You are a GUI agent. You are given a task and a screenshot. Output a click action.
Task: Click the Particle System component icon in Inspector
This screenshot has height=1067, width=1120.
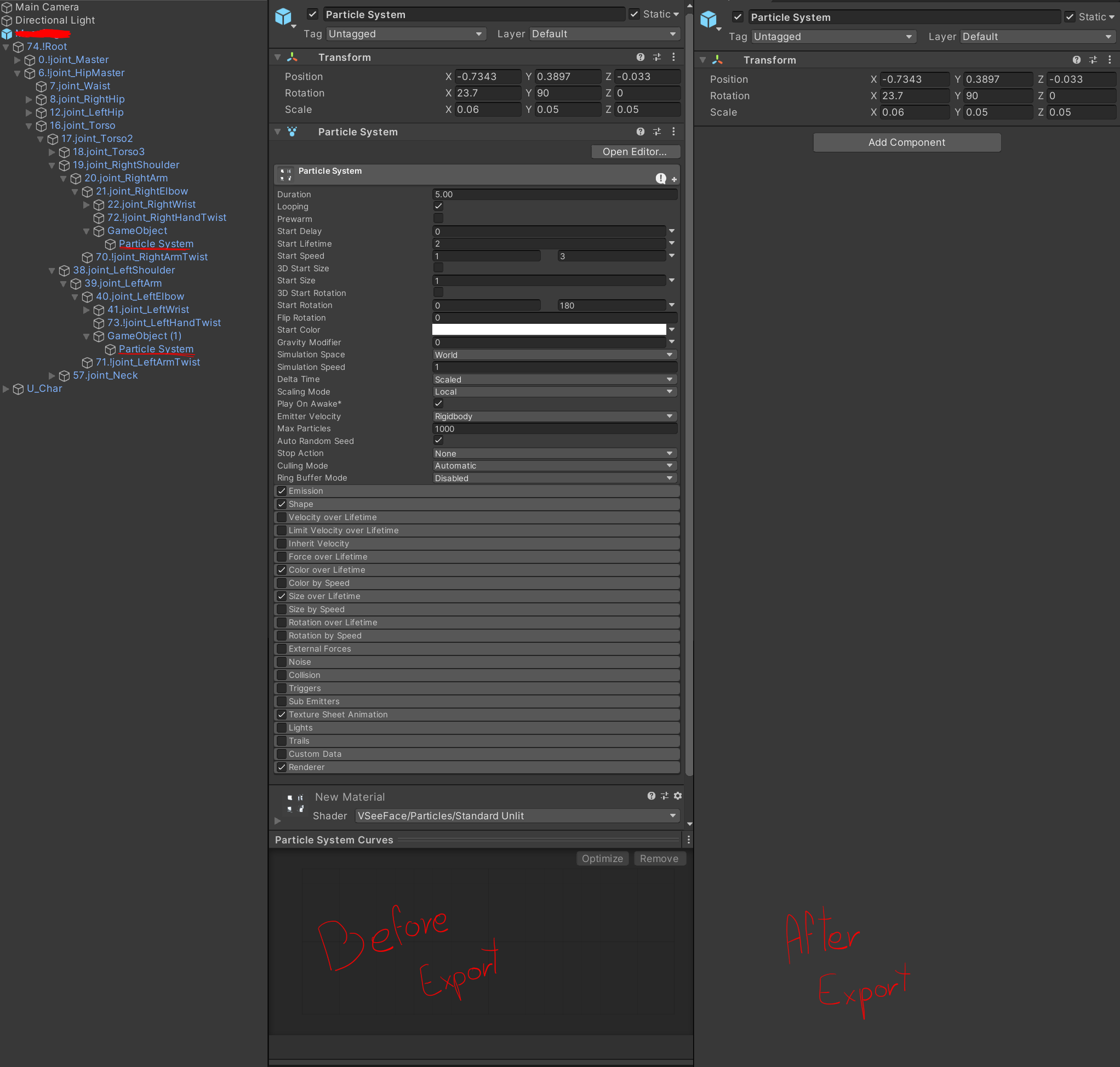(x=292, y=132)
